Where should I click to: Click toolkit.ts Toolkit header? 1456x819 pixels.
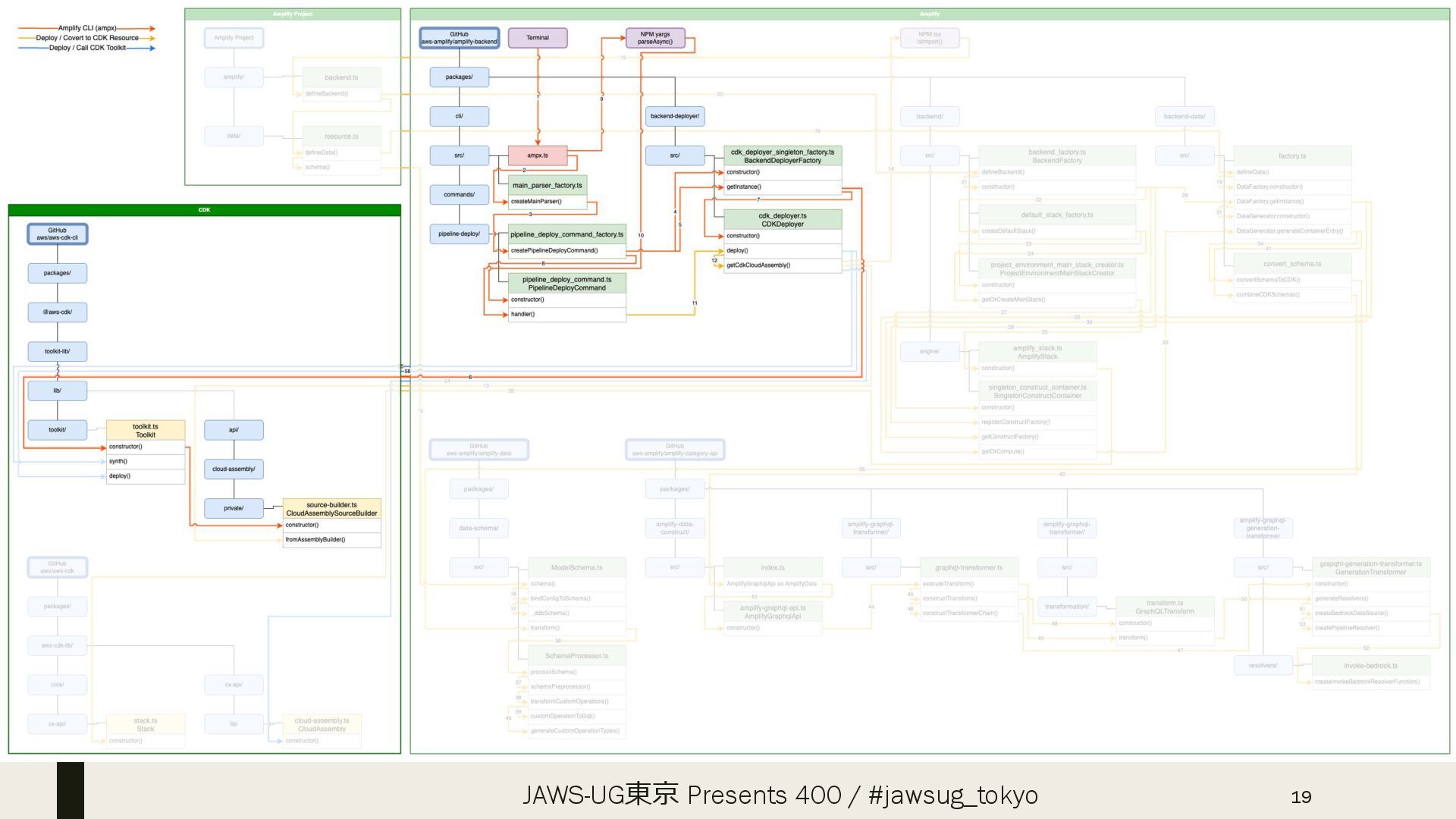click(145, 431)
